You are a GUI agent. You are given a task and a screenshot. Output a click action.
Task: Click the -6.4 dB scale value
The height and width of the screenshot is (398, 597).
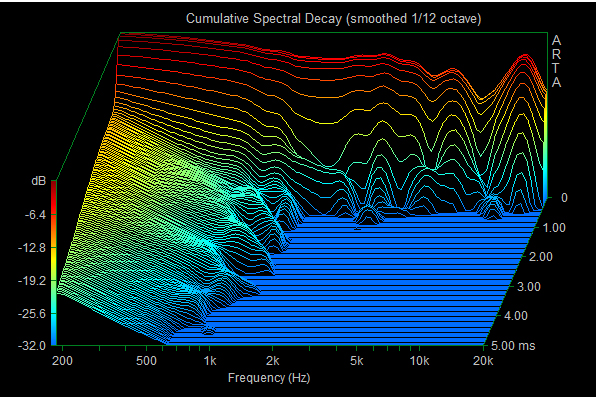(35, 215)
